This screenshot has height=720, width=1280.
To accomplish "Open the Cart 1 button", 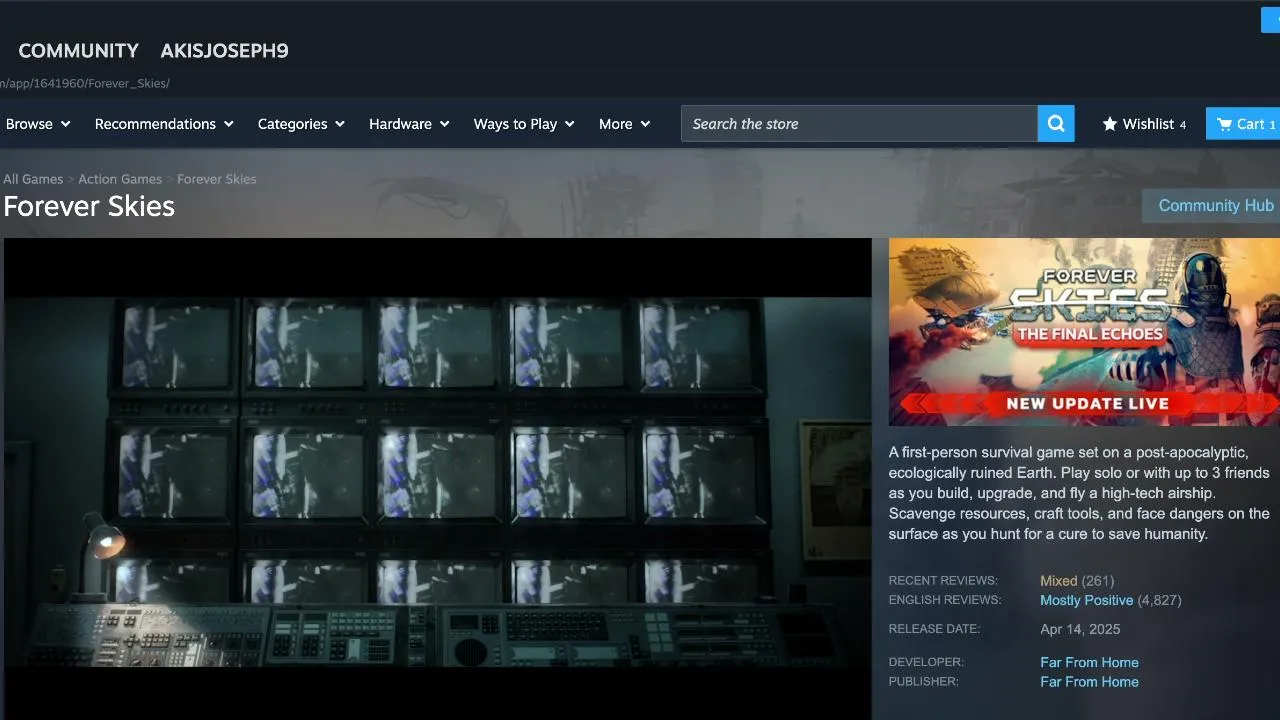I will (x=1243, y=124).
